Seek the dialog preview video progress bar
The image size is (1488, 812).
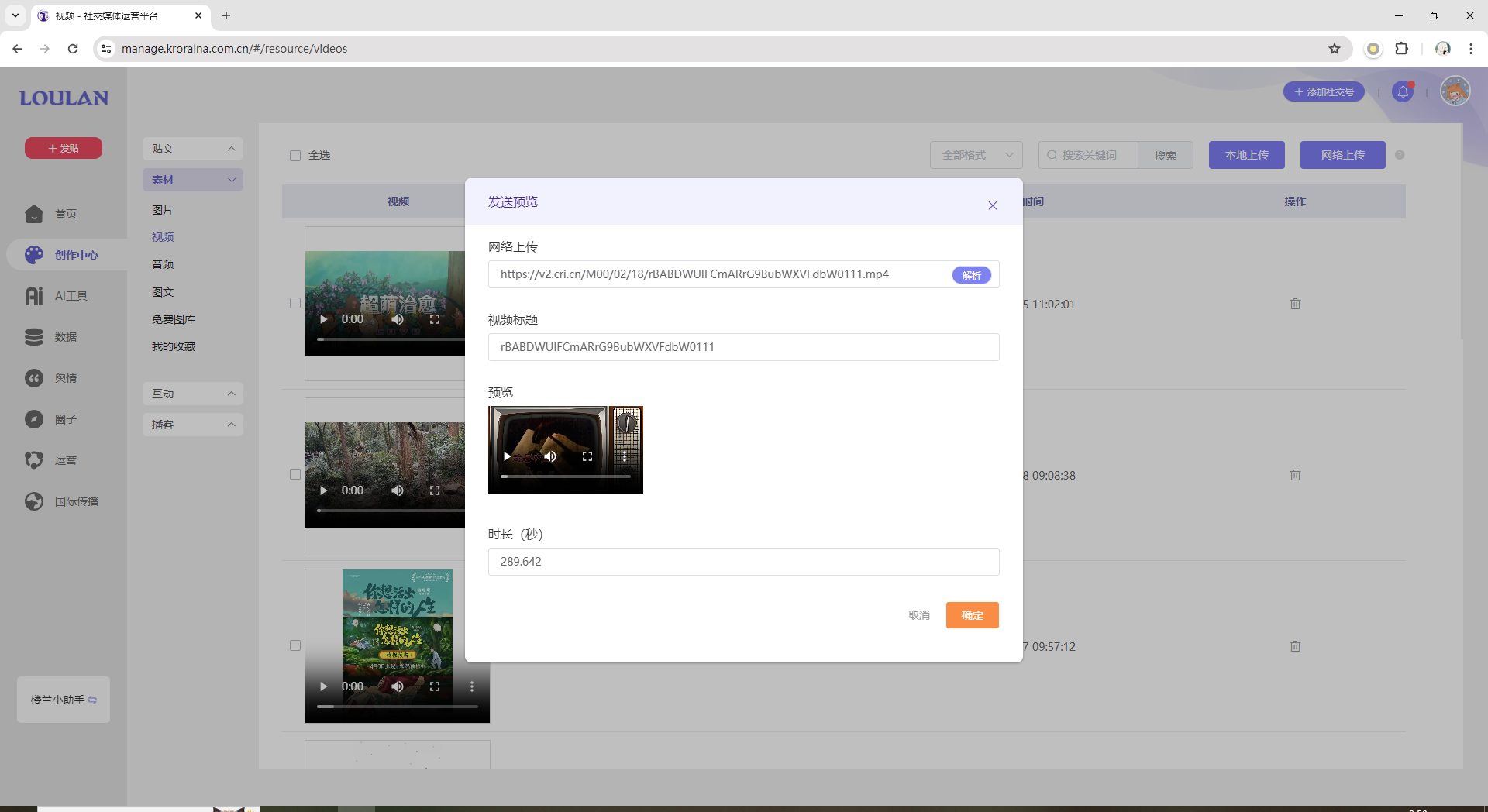(566, 477)
